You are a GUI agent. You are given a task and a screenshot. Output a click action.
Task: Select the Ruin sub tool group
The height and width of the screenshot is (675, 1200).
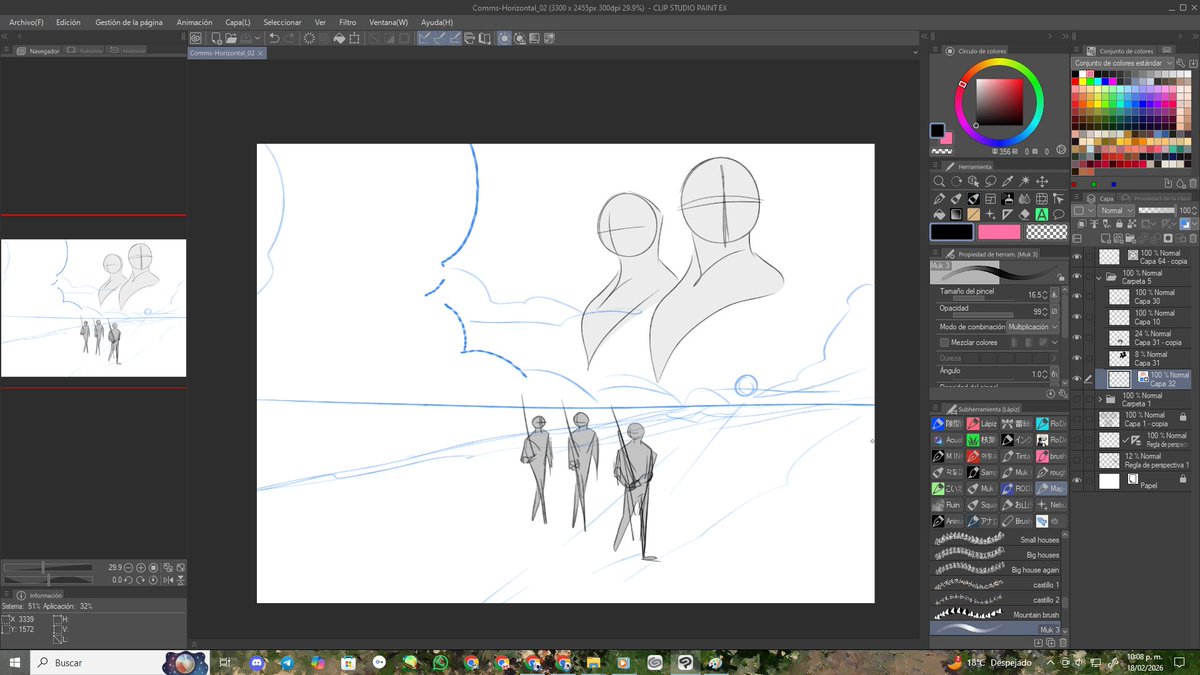[946, 505]
